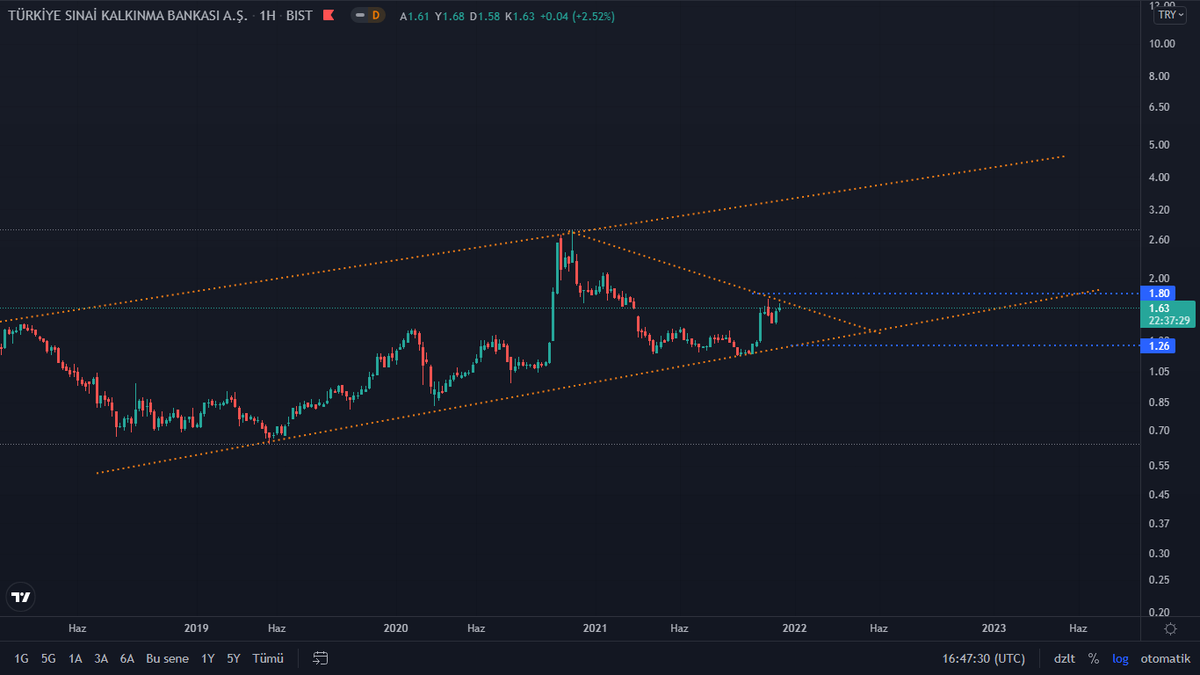Set range to 1G

[x=22, y=659]
